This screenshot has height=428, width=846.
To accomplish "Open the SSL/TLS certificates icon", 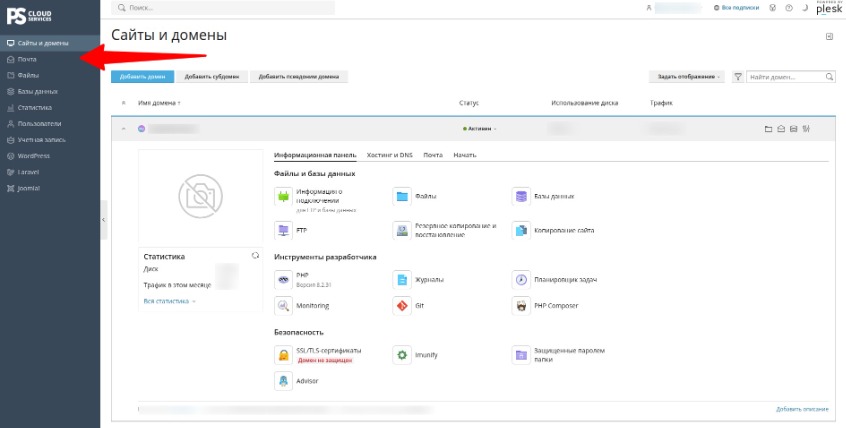I will click(x=283, y=355).
